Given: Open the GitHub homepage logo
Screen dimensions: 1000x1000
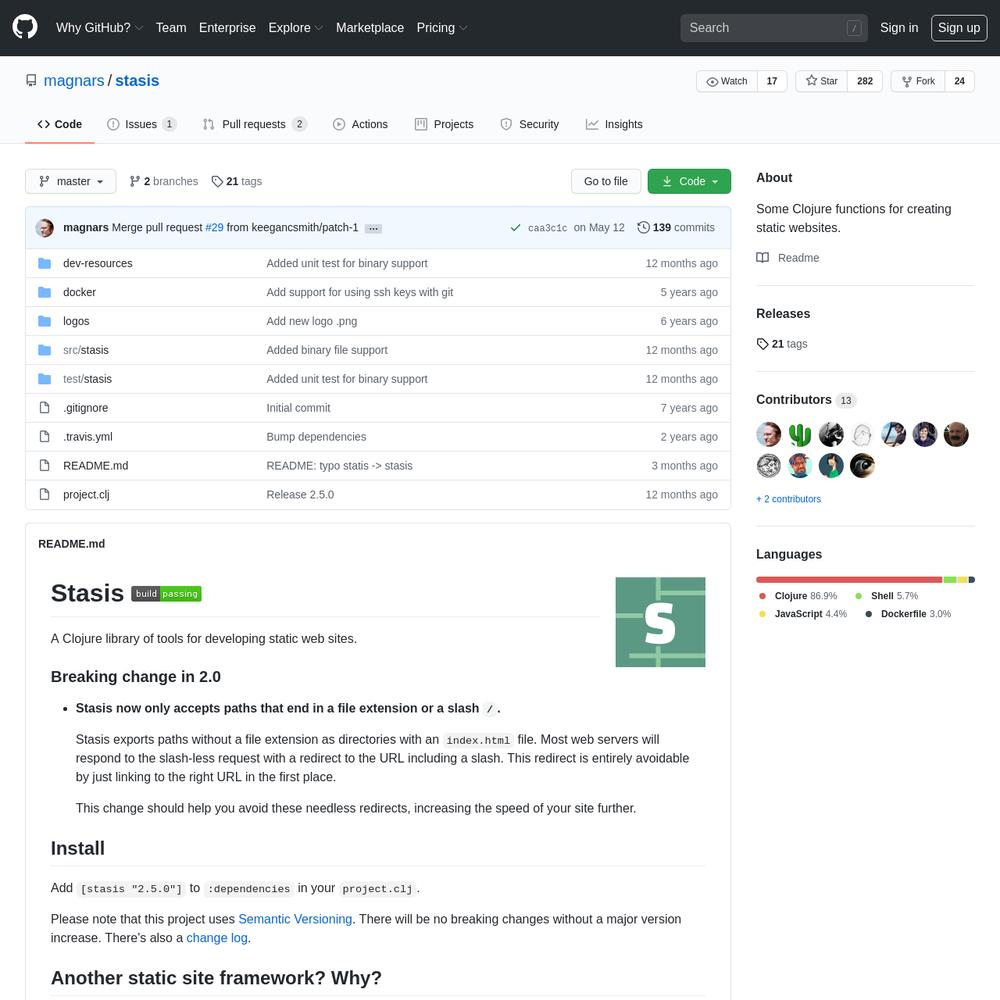Looking at the screenshot, I should pyautogui.click(x=25, y=27).
